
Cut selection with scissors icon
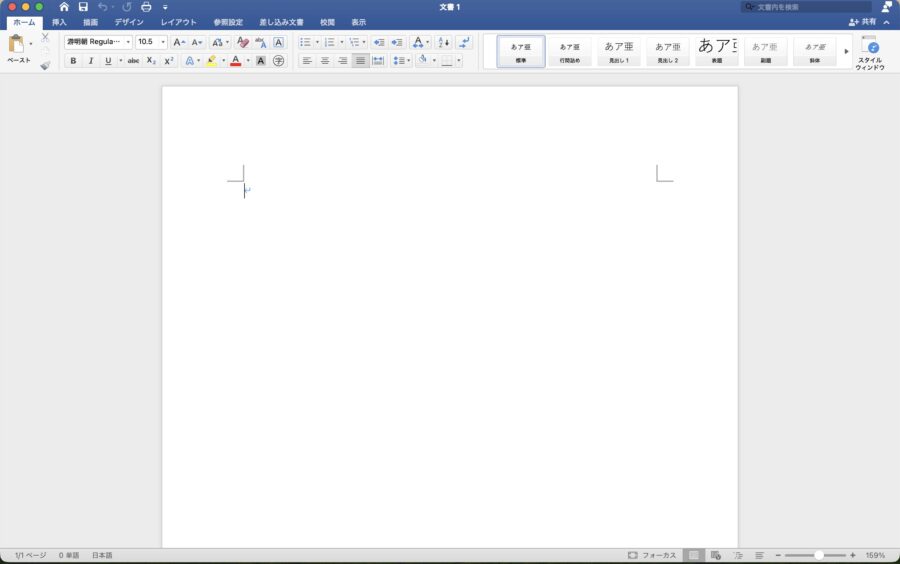point(45,38)
